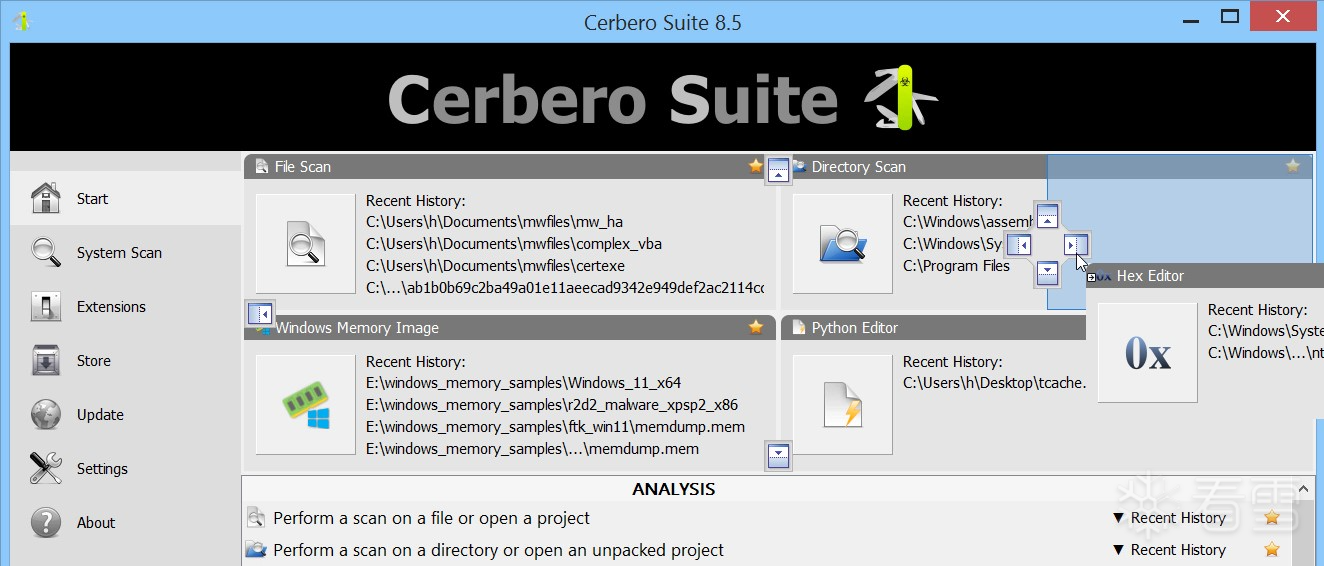Open System Scan from the sidebar
The width and height of the screenshot is (1324, 566).
[125, 252]
